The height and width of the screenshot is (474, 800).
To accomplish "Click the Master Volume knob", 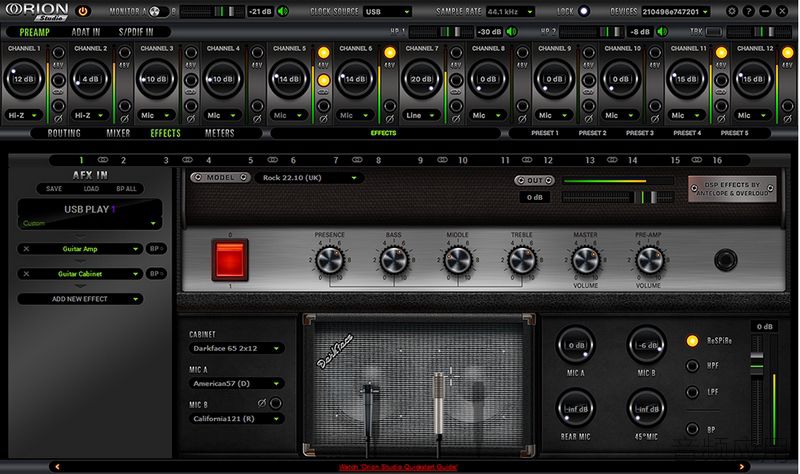I will tap(586, 260).
